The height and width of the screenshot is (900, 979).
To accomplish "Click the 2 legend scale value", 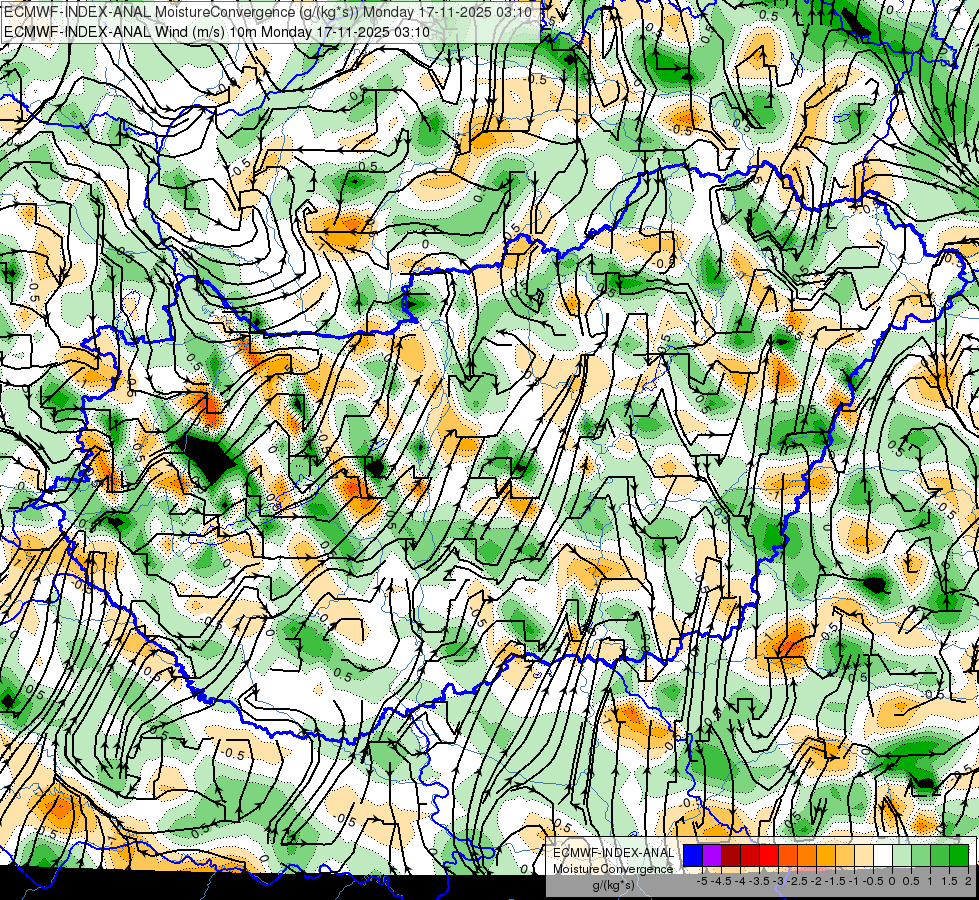I will [968, 882].
